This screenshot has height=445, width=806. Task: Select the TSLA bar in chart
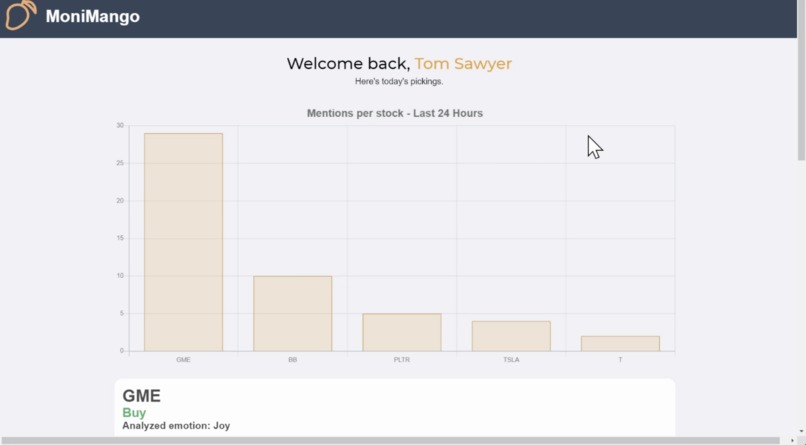(511, 336)
